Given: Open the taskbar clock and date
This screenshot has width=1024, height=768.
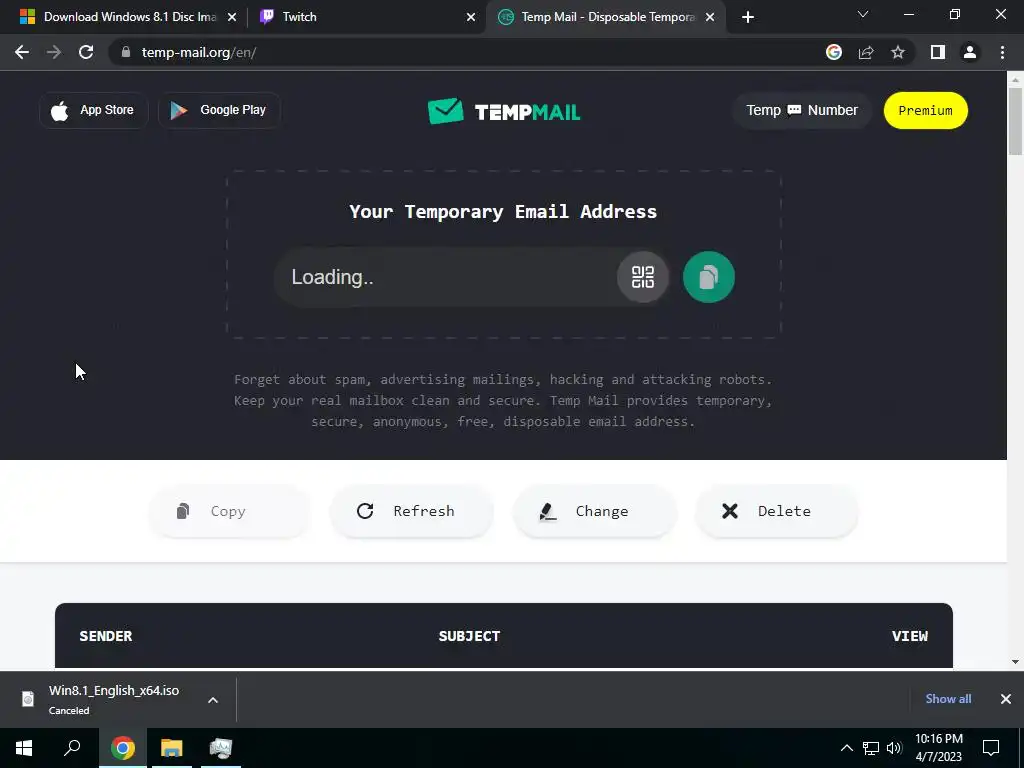Looking at the screenshot, I should (938, 748).
